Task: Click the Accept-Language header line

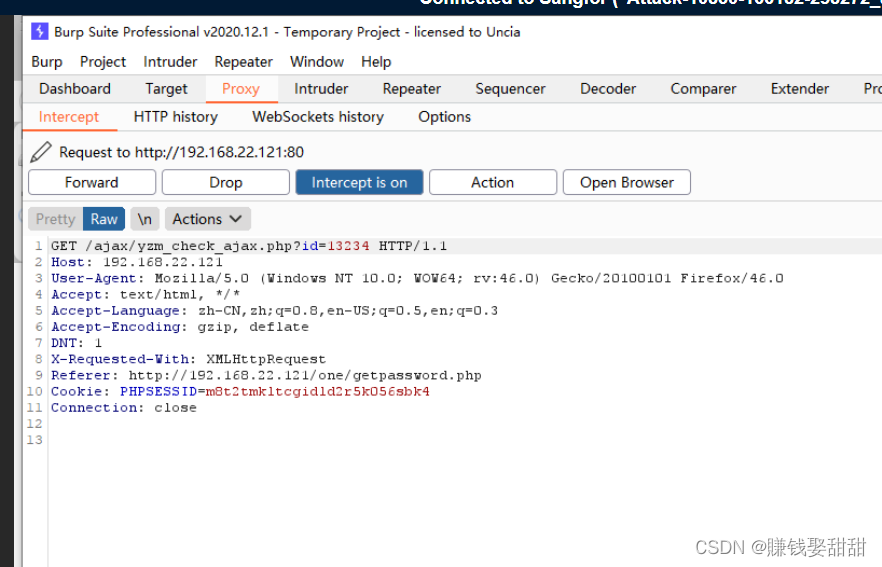Action: (x=274, y=311)
